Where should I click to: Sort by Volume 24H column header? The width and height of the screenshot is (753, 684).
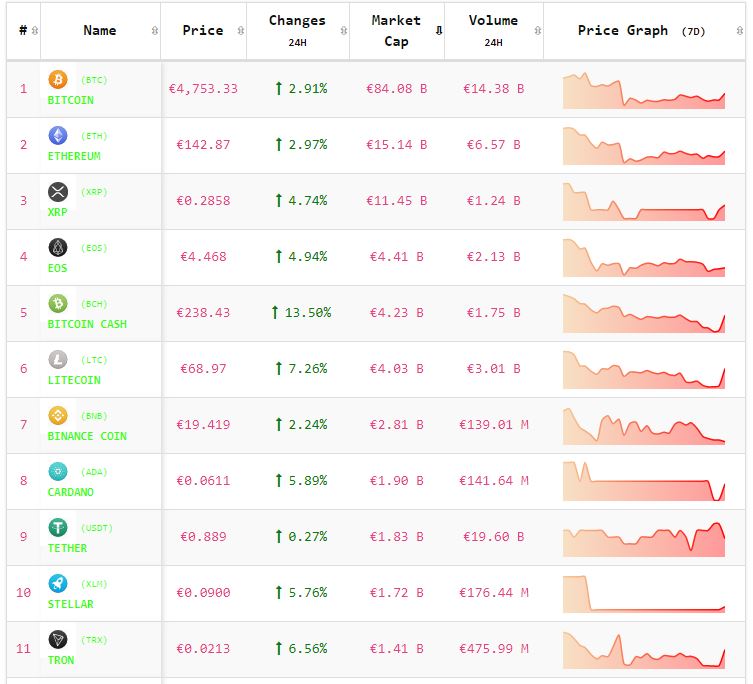pyautogui.click(x=493, y=31)
